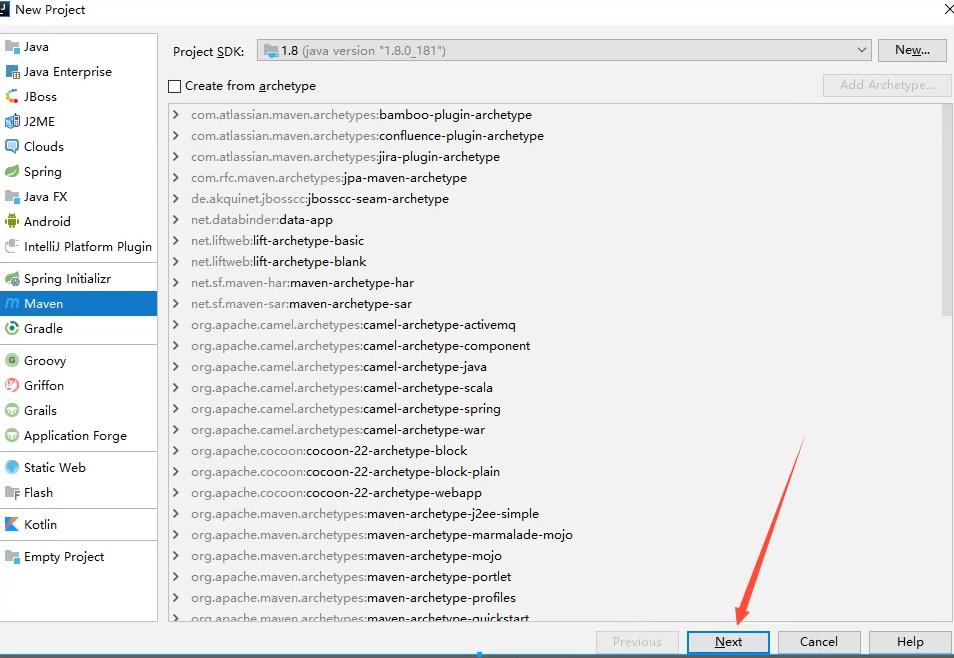Image resolution: width=954 pixels, height=658 pixels.
Task: Click New... SDK button
Action: point(912,50)
